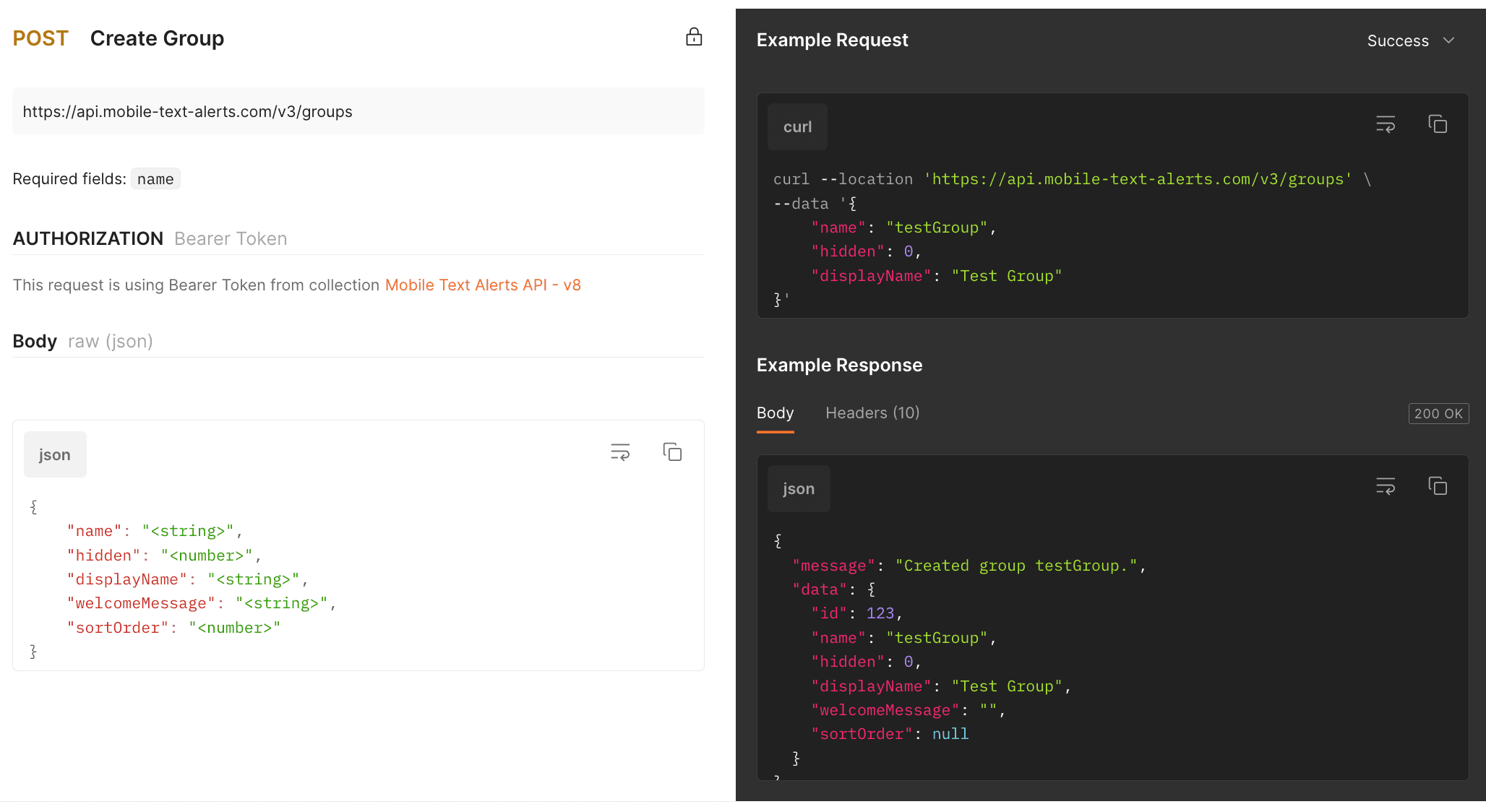The image size is (1486, 812).
Task: Click the POST Create Group heading
Action: pyautogui.click(x=119, y=38)
